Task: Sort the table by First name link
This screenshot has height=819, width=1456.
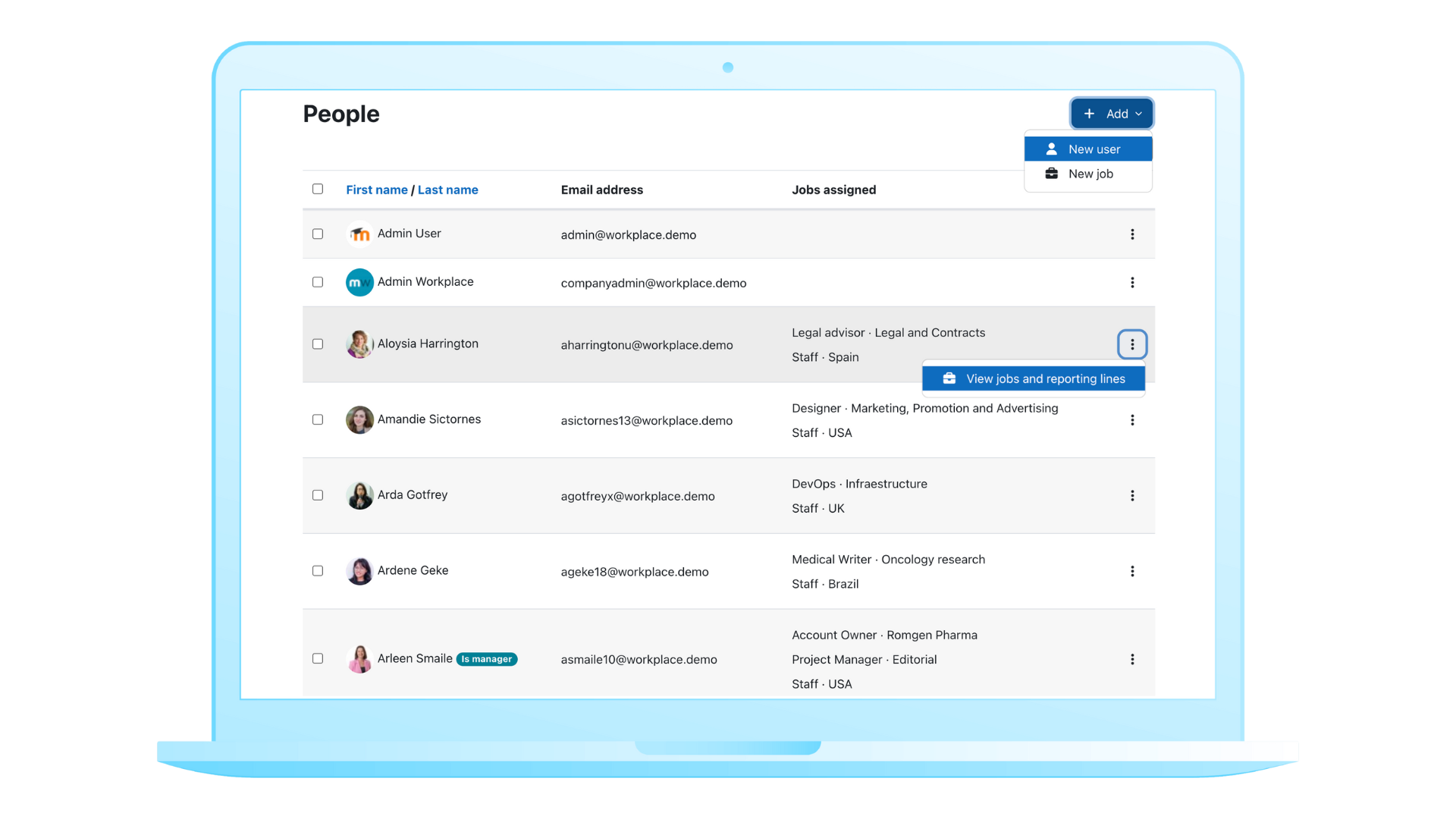Action: tap(376, 190)
